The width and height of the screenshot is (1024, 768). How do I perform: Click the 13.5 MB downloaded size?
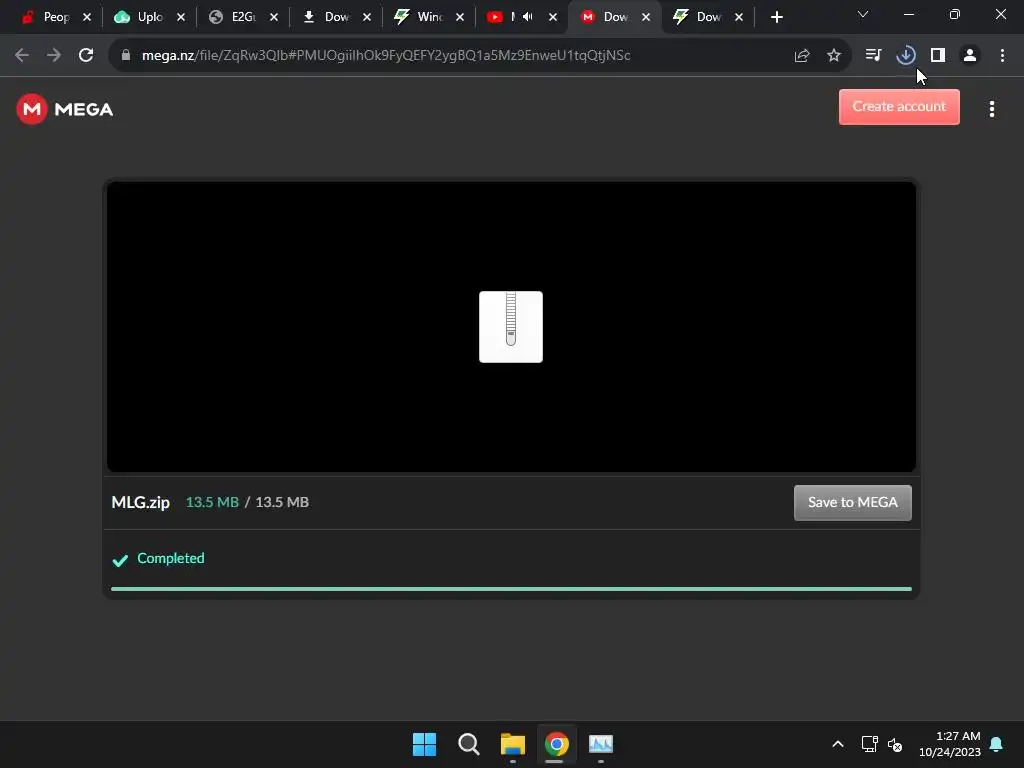212,502
